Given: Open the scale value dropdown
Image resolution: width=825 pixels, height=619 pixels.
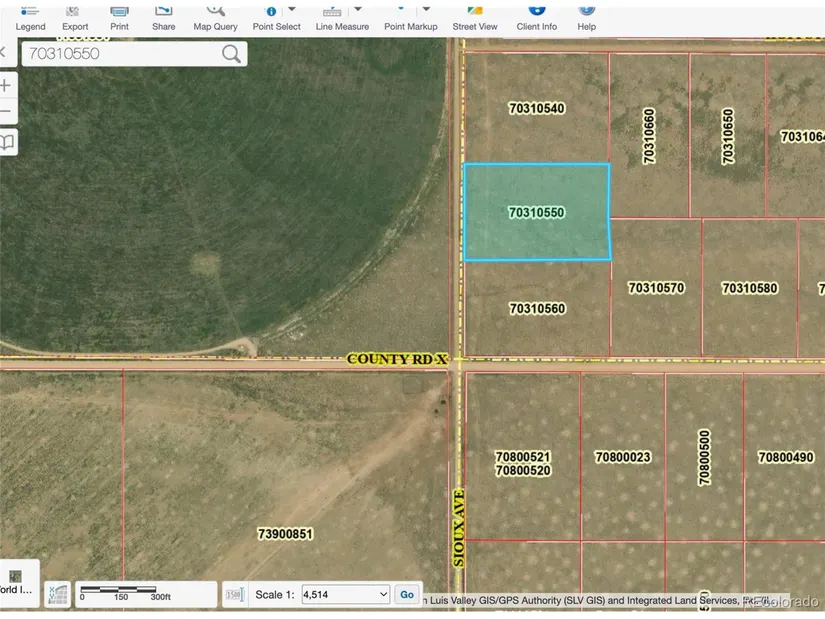Looking at the screenshot, I should (x=345, y=594).
